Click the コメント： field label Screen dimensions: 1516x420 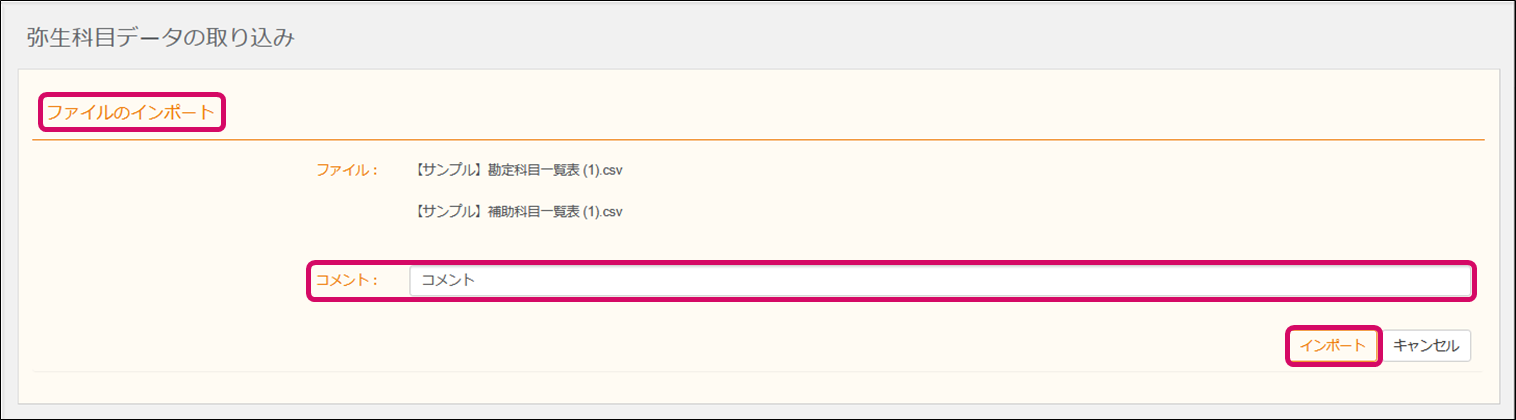point(346,281)
